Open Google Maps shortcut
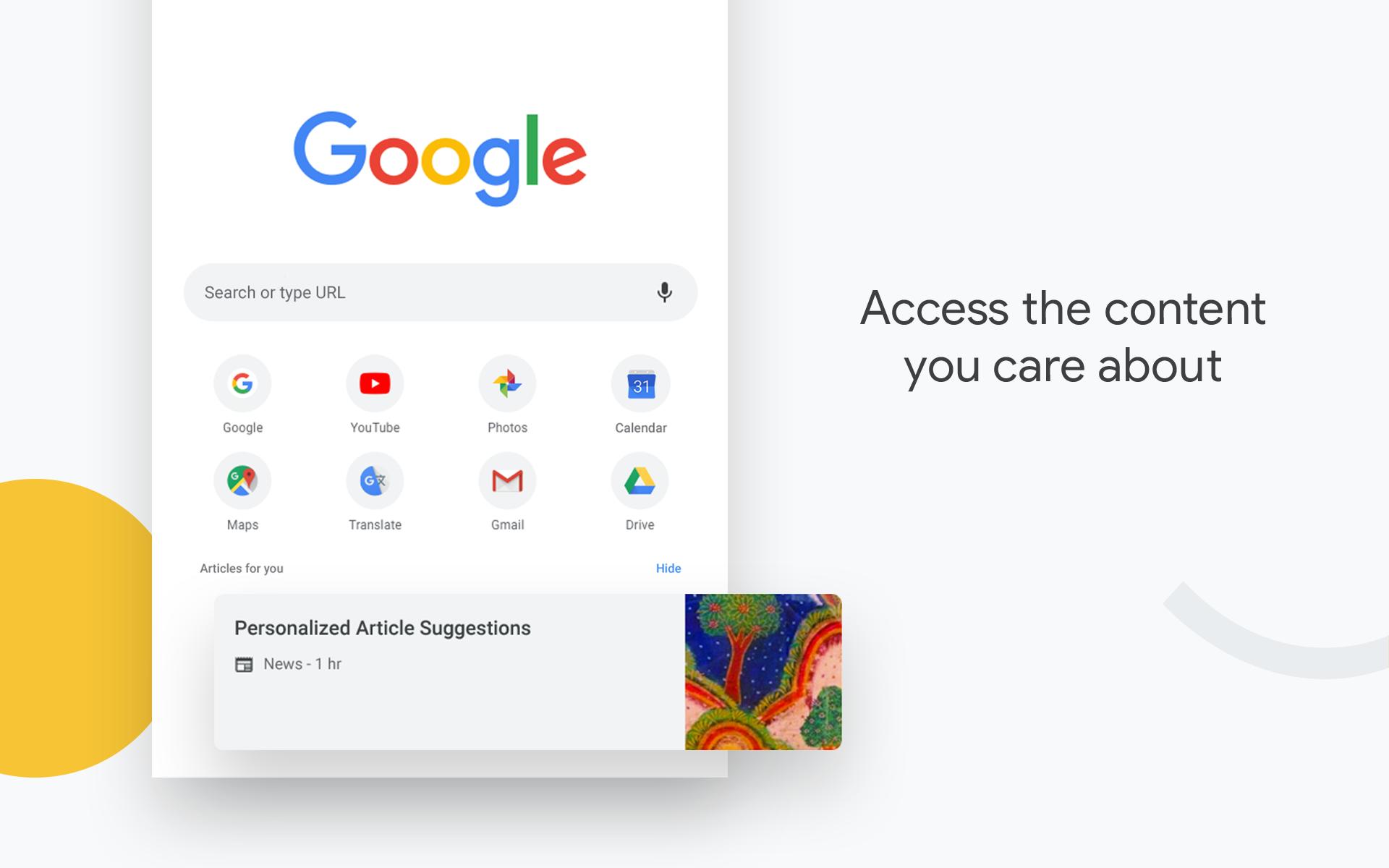This screenshot has height=868, width=1389. pyautogui.click(x=243, y=480)
